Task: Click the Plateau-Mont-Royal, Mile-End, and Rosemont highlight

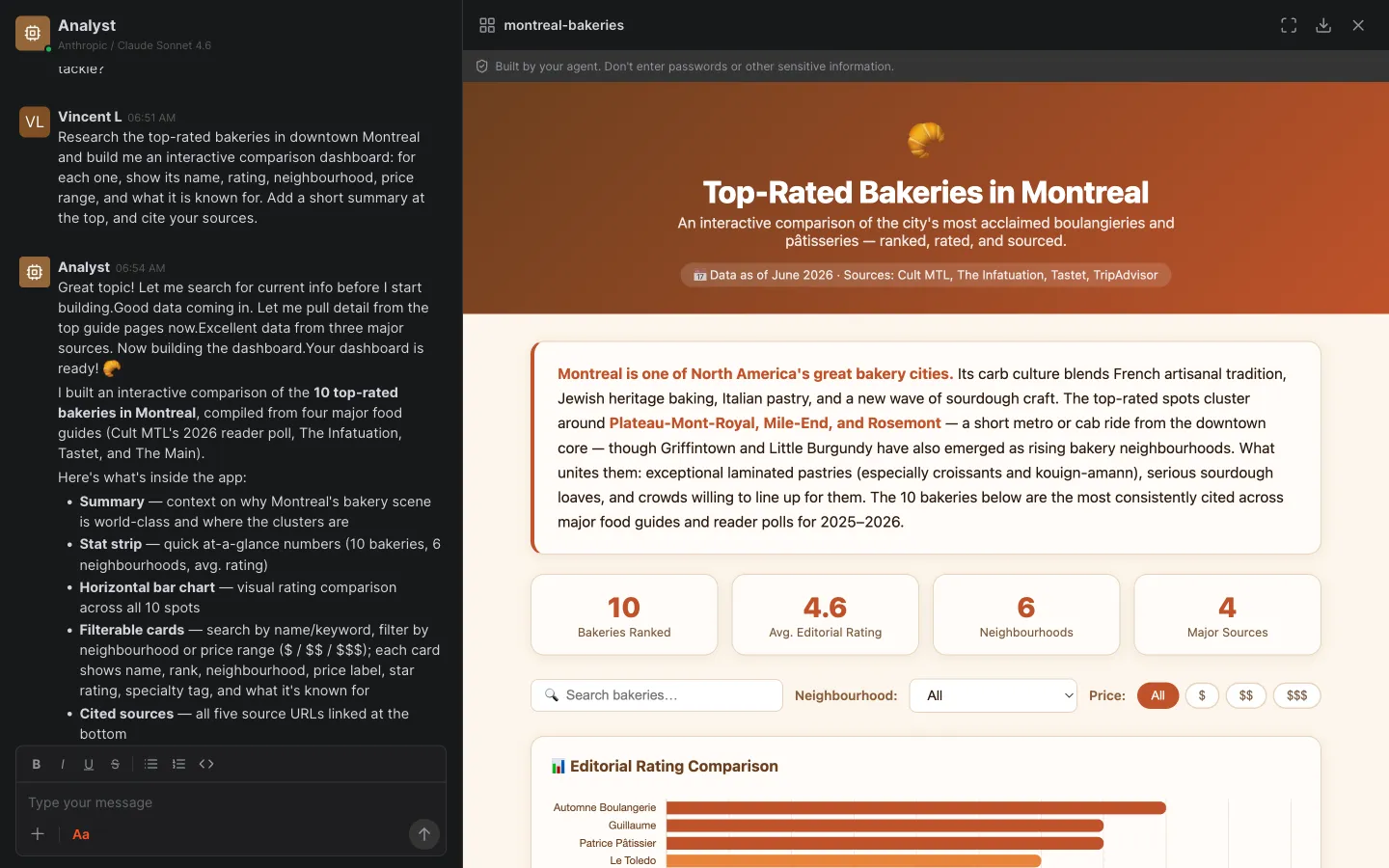Action: point(775,423)
